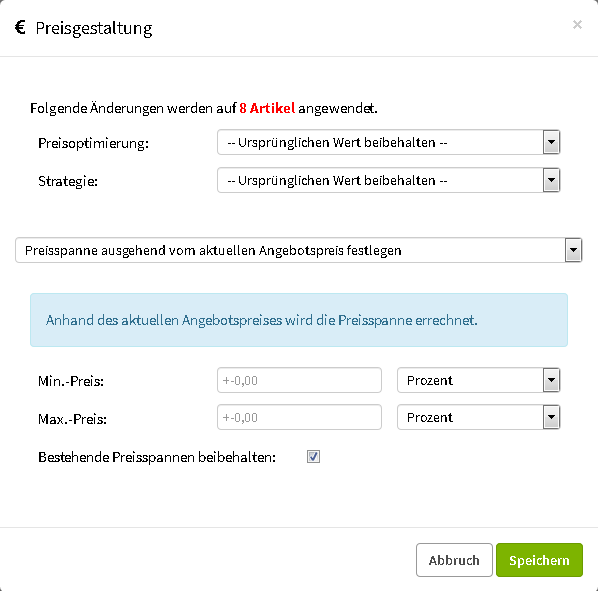The height and width of the screenshot is (591, 598).
Task: Focus the Max.-Preis value field
Action: [x=299, y=417]
